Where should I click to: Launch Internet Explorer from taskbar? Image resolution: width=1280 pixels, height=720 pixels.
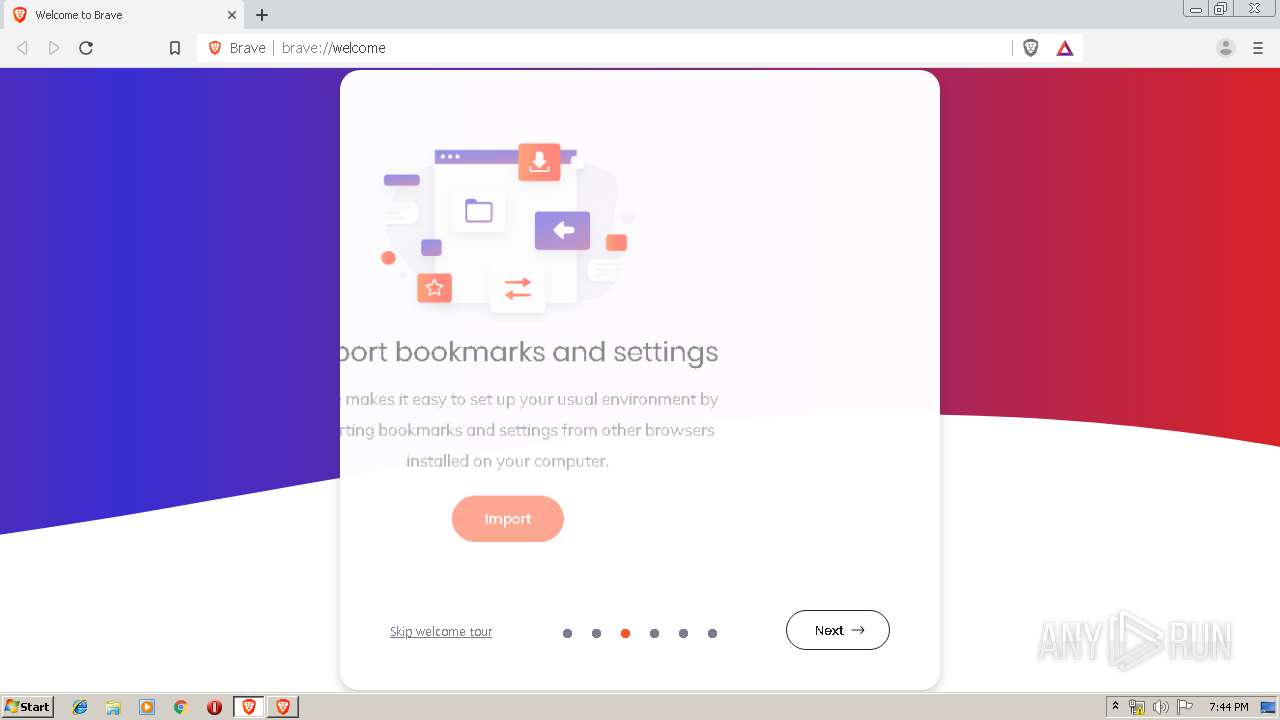click(x=80, y=707)
